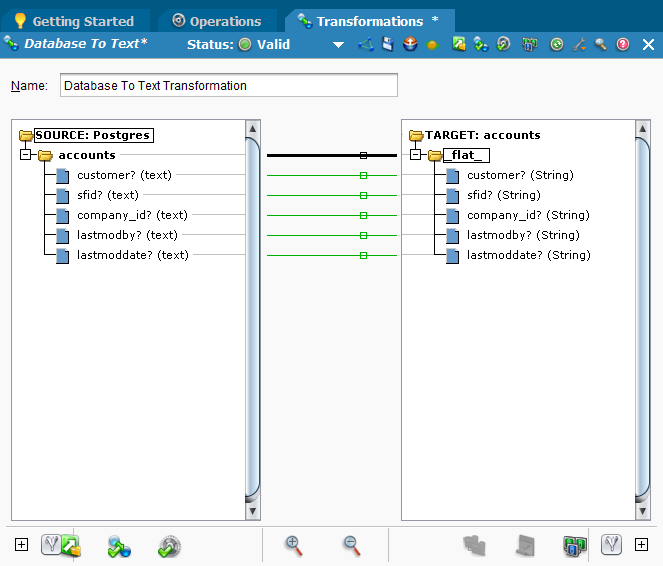Click the transformation Name input field
663x566 pixels.
tap(228, 86)
